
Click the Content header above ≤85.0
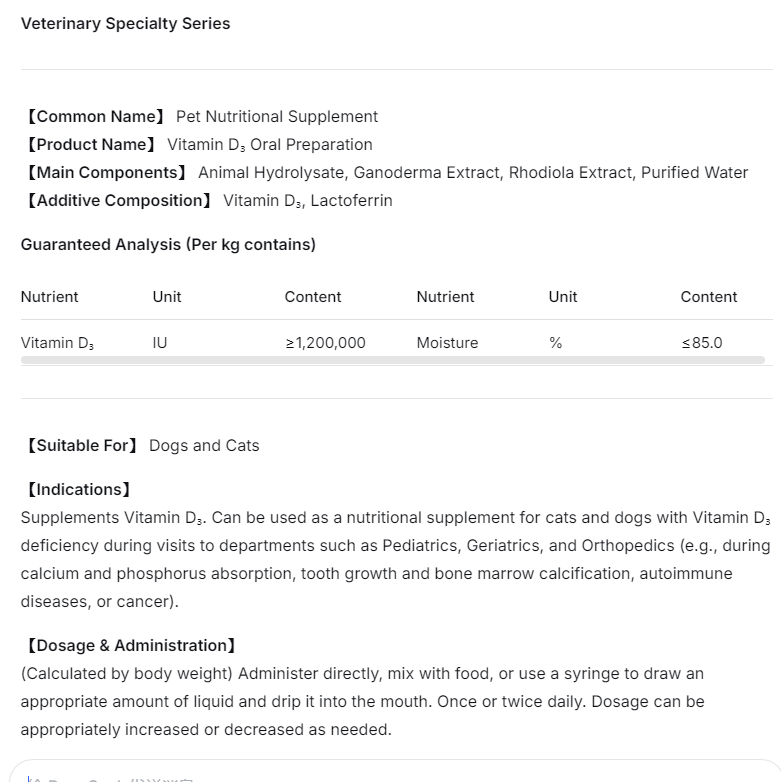[708, 297]
